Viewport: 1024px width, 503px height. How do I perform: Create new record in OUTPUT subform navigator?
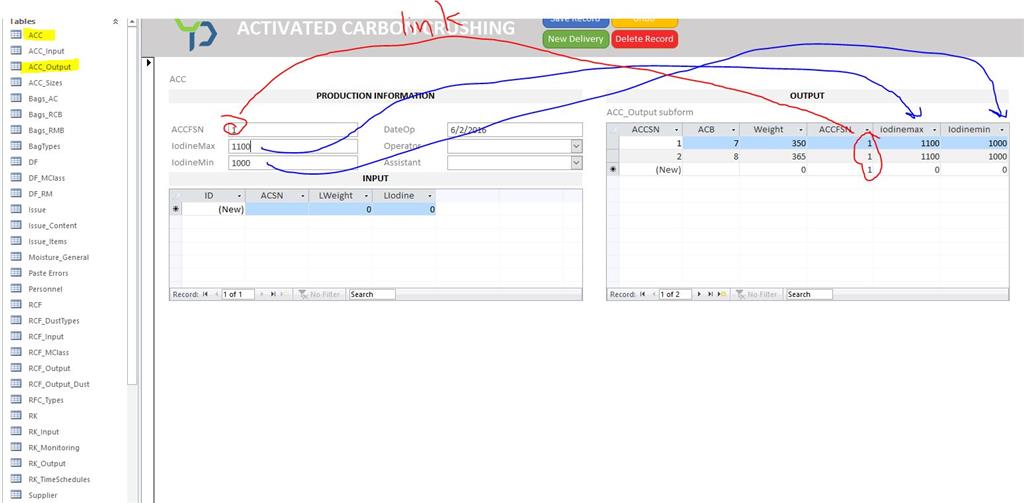[722, 295]
